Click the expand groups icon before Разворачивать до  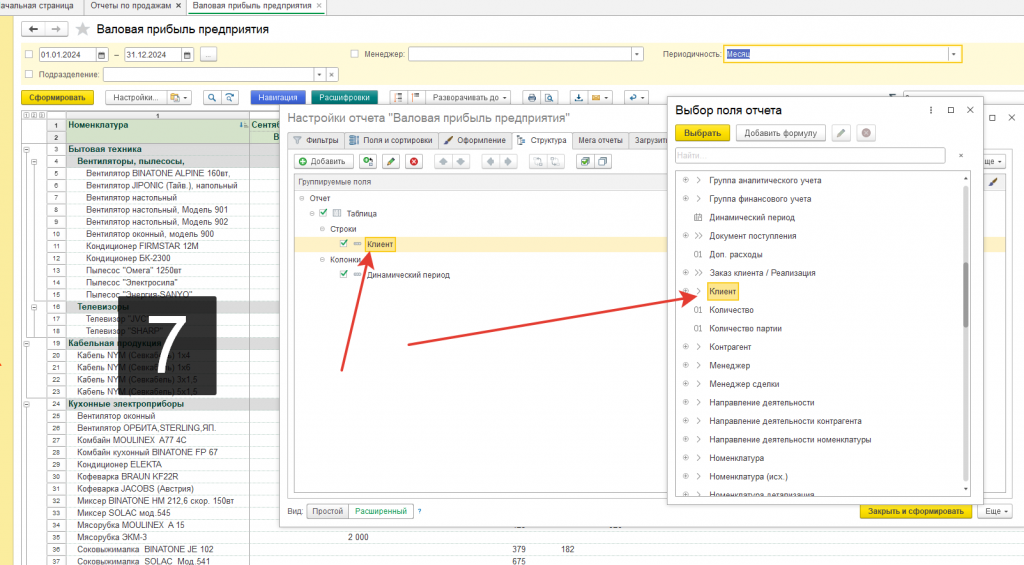click(x=415, y=97)
